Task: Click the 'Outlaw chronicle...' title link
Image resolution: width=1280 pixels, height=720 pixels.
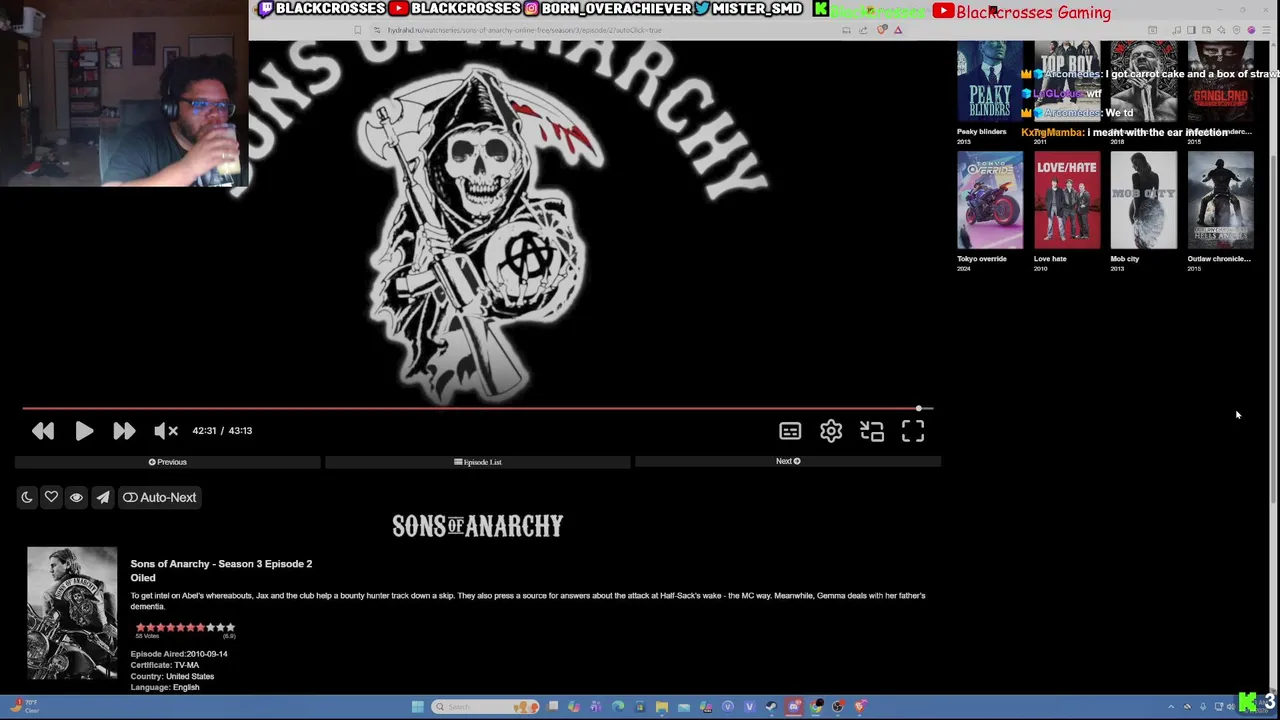Action: [1219, 259]
